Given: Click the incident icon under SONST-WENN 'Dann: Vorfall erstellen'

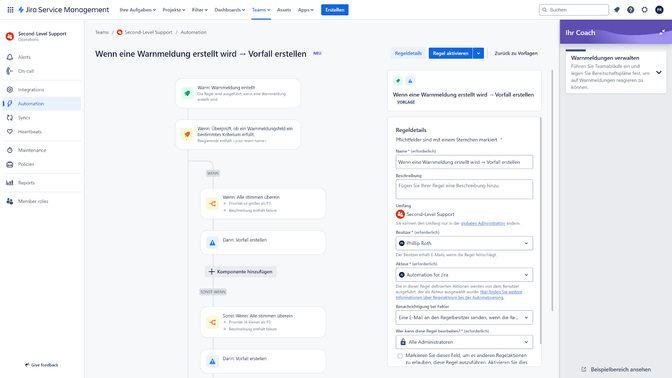Looking at the screenshot, I should tap(213, 361).
